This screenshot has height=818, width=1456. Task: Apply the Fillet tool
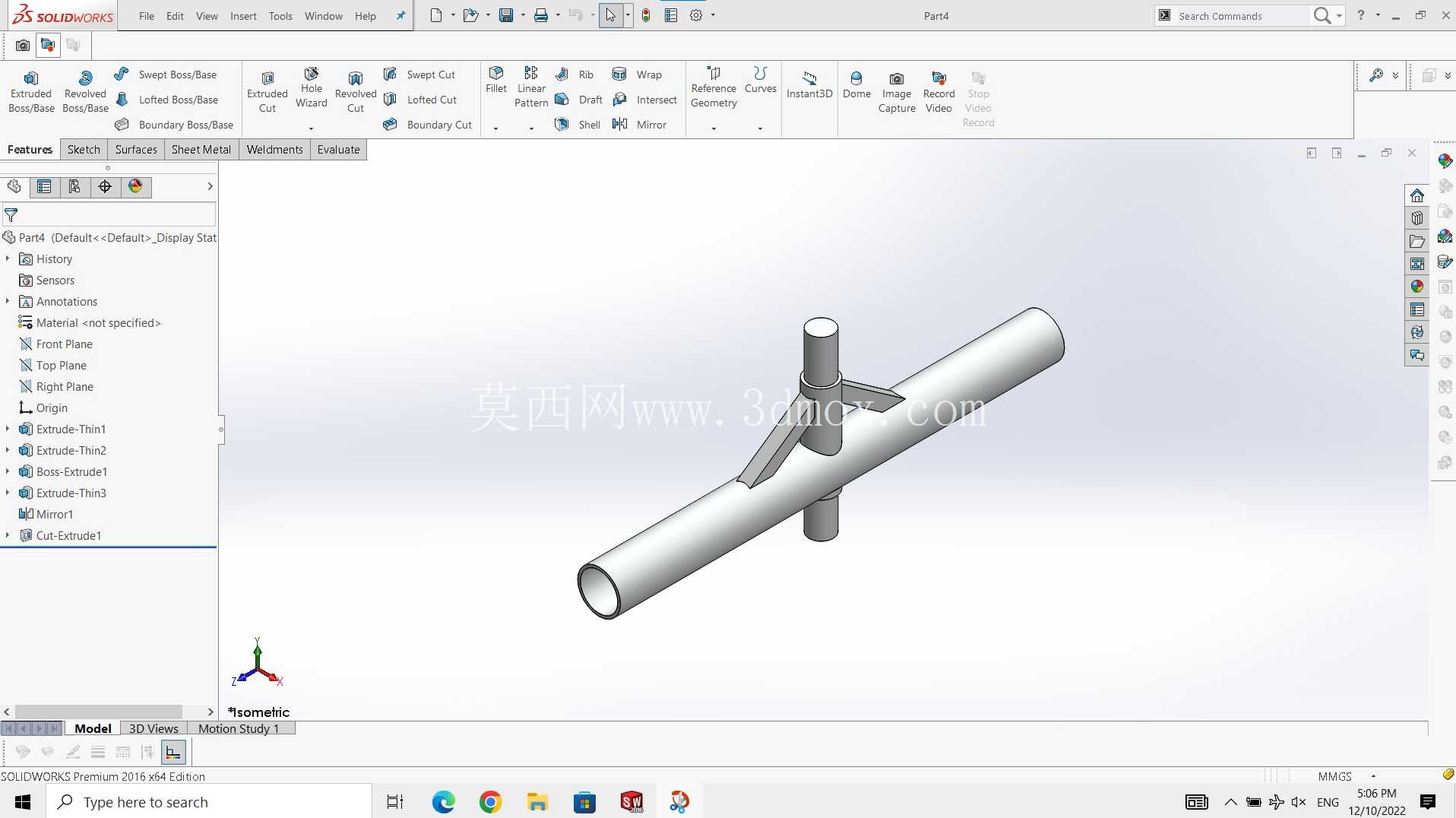pyautogui.click(x=496, y=80)
